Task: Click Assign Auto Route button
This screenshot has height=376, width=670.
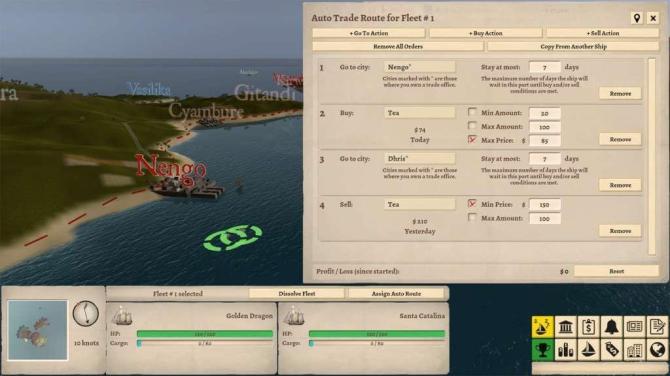Action: pos(396,294)
